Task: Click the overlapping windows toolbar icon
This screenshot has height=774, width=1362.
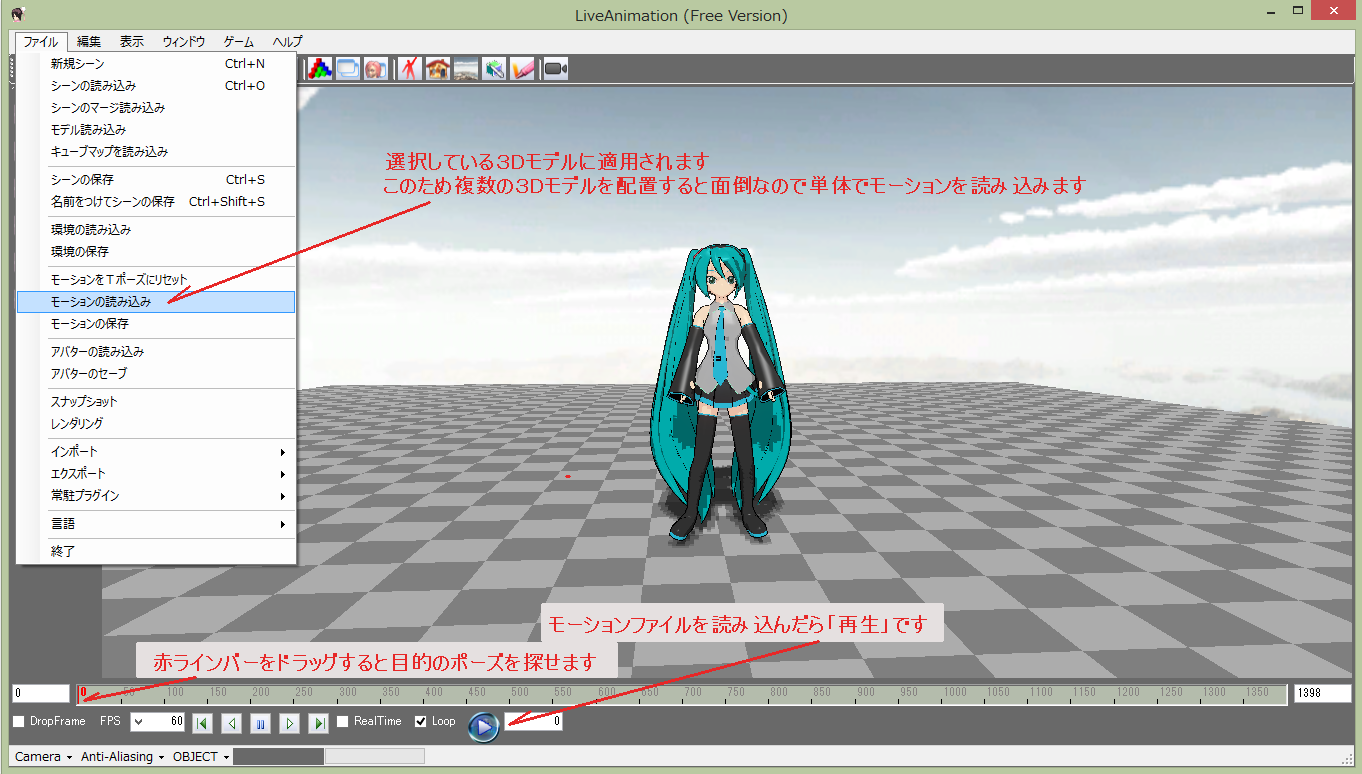Action: [x=348, y=68]
